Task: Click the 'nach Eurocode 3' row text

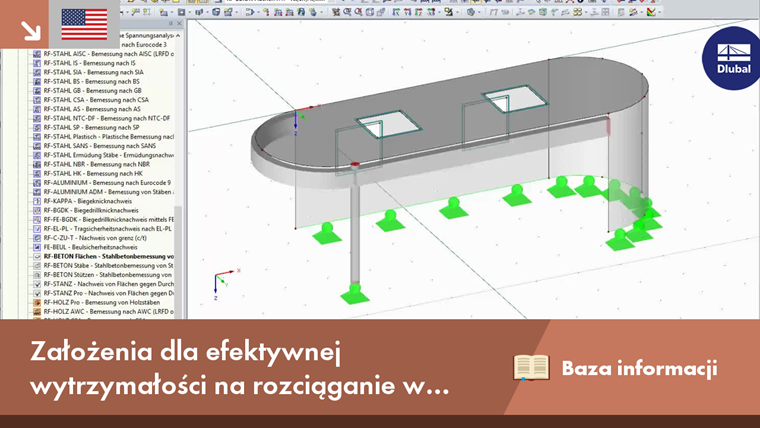Action: 144,45
